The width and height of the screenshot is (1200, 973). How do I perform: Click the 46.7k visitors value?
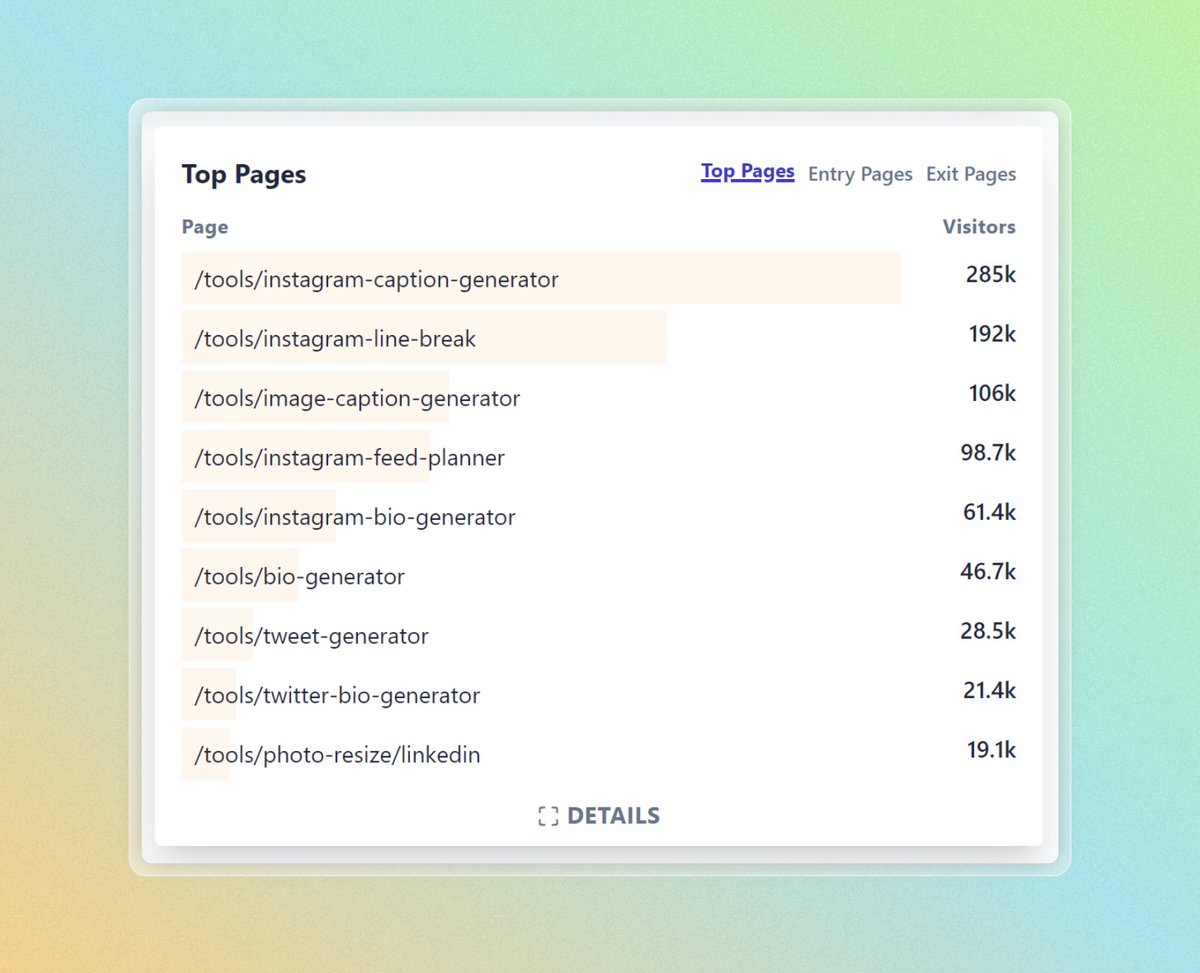(988, 572)
